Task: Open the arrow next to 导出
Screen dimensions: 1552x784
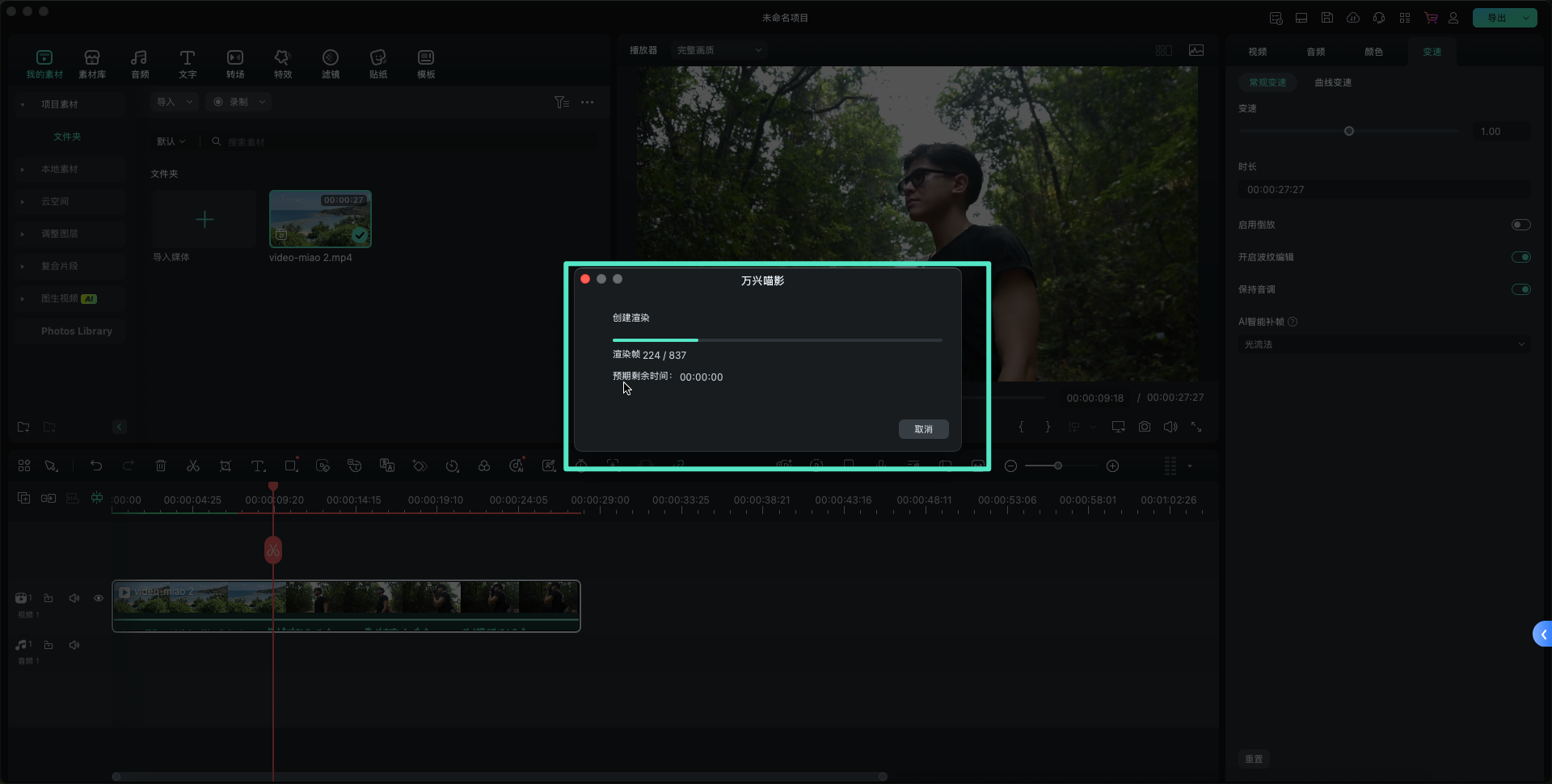Action: tap(1526, 18)
